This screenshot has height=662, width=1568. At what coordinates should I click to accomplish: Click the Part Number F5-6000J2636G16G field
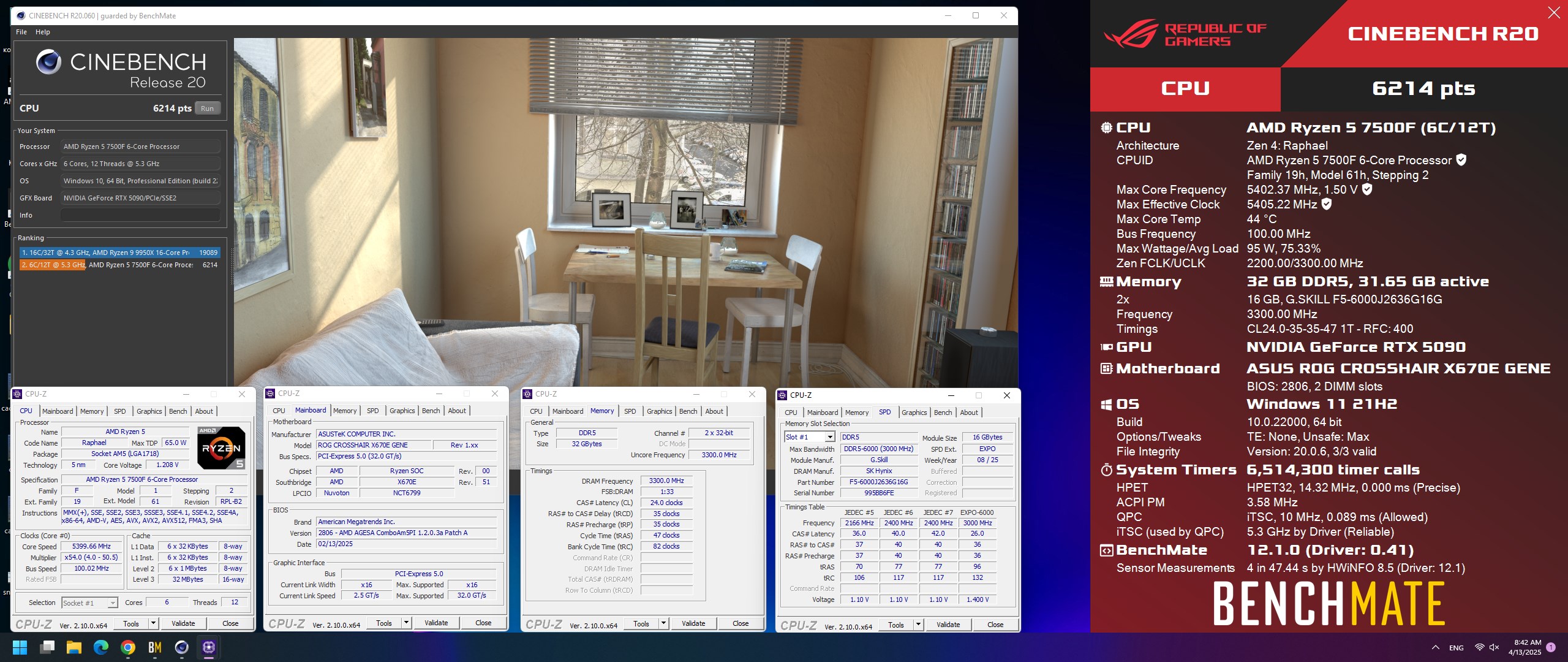click(879, 482)
